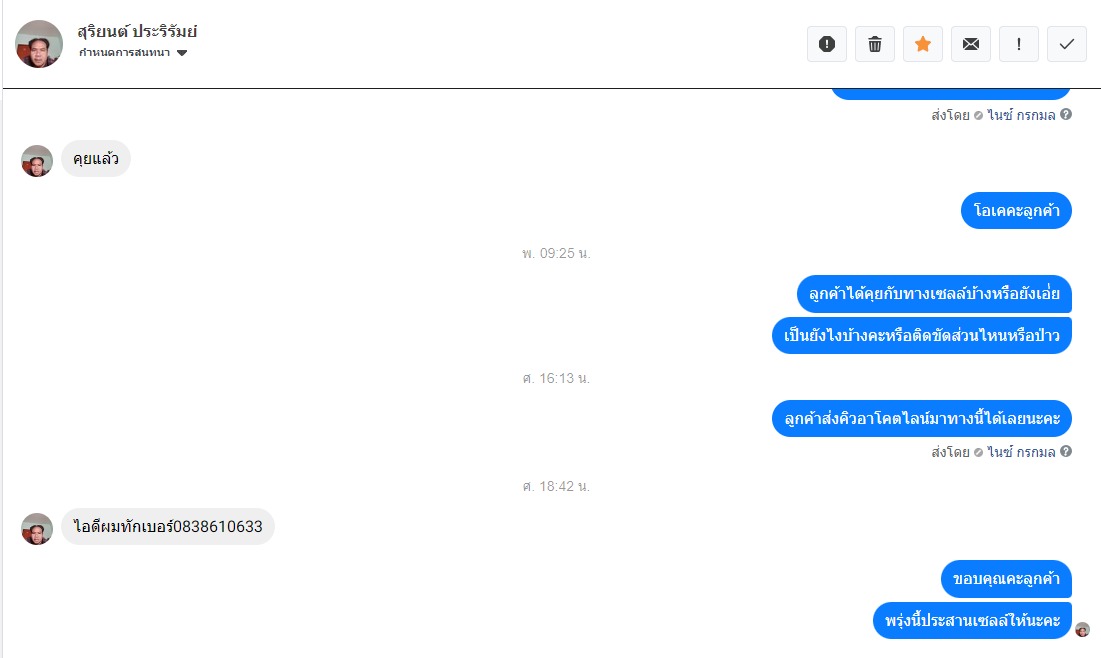This screenshot has width=1101, height=658.
Task: Select message bubble containing 0838610633
Action: coord(168,527)
